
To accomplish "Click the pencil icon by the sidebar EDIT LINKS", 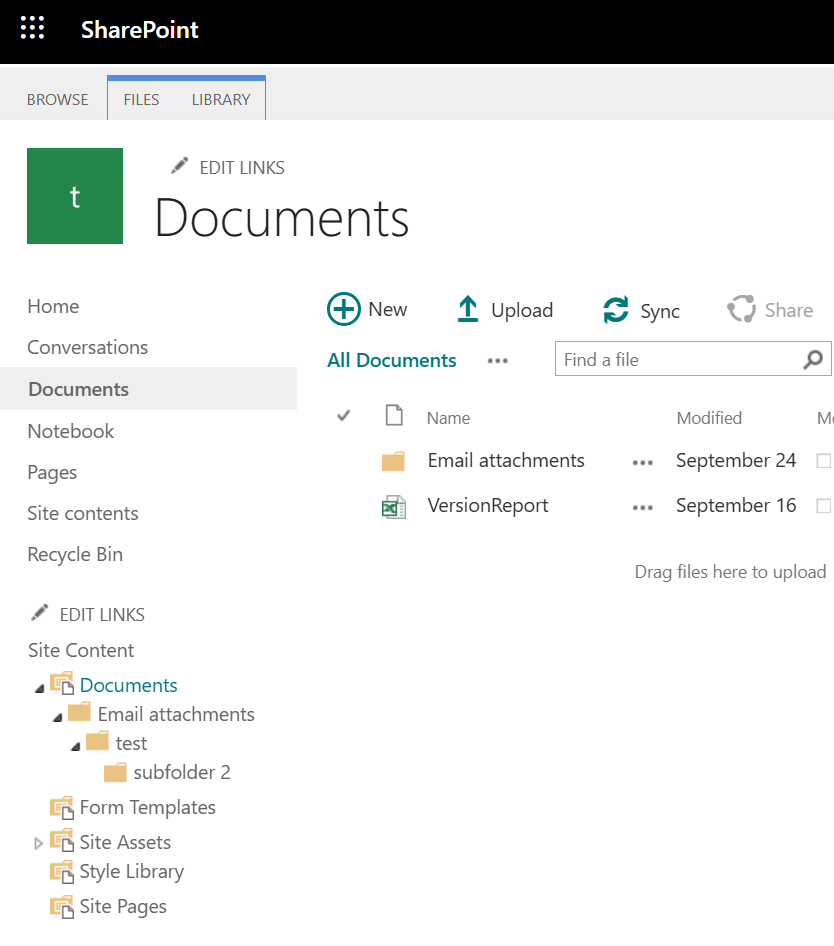I will tap(39, 613).
